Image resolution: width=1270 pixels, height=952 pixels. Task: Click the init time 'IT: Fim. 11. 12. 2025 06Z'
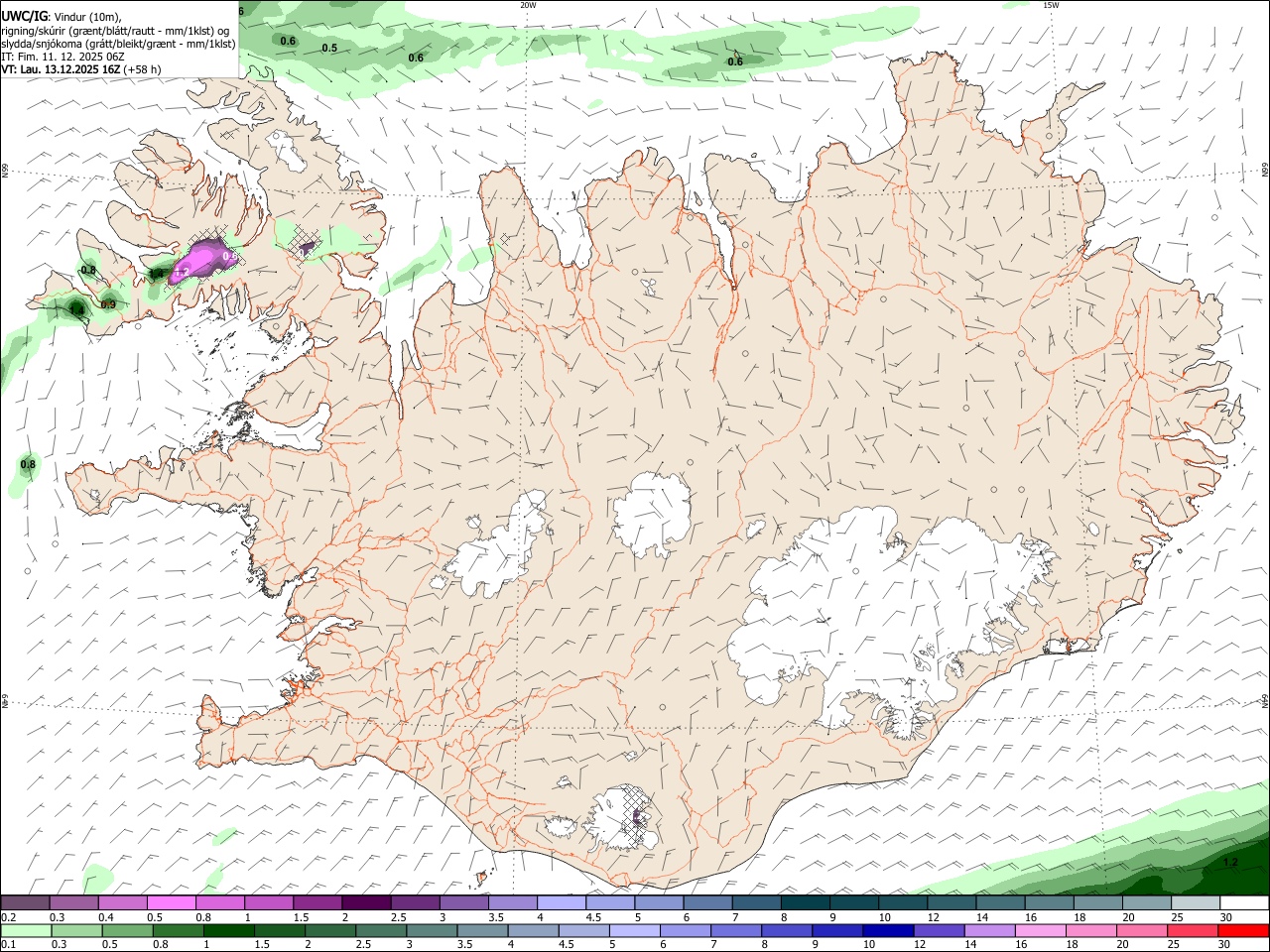[x=63, y=57]
